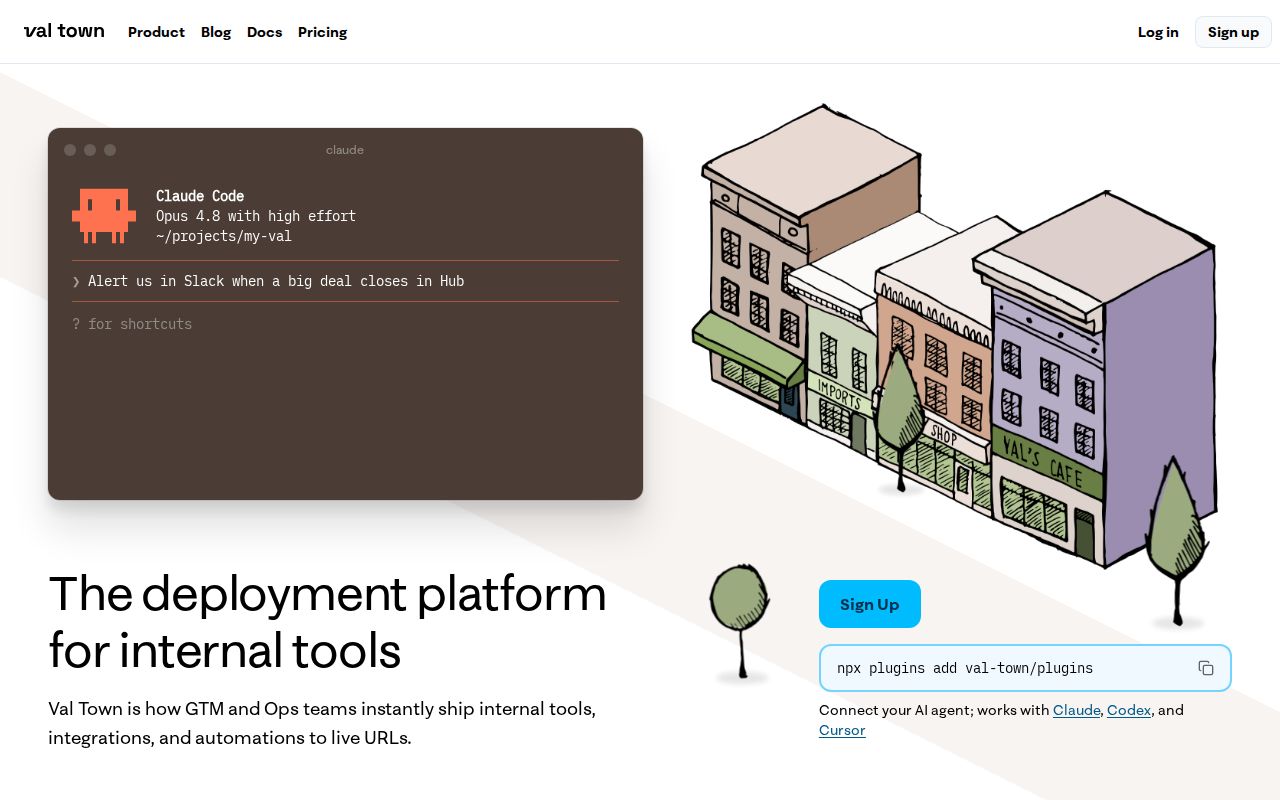The image size is (1280, 800).
Task: View the Pricing page
Action: 322,32
